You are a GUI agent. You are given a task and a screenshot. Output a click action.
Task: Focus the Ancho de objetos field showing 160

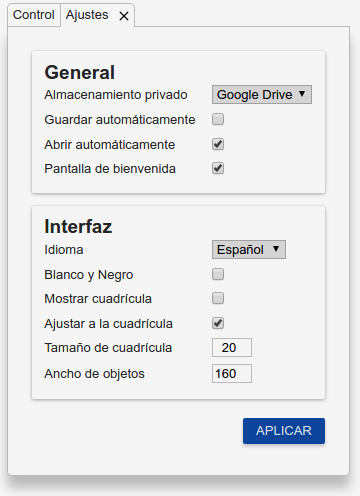click(x=232, y=373)
